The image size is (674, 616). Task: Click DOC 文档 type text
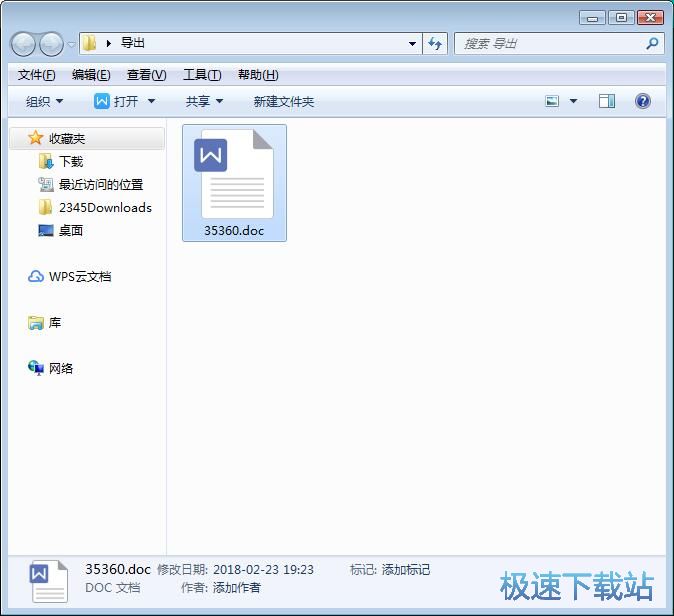click(x=113, y=587)
